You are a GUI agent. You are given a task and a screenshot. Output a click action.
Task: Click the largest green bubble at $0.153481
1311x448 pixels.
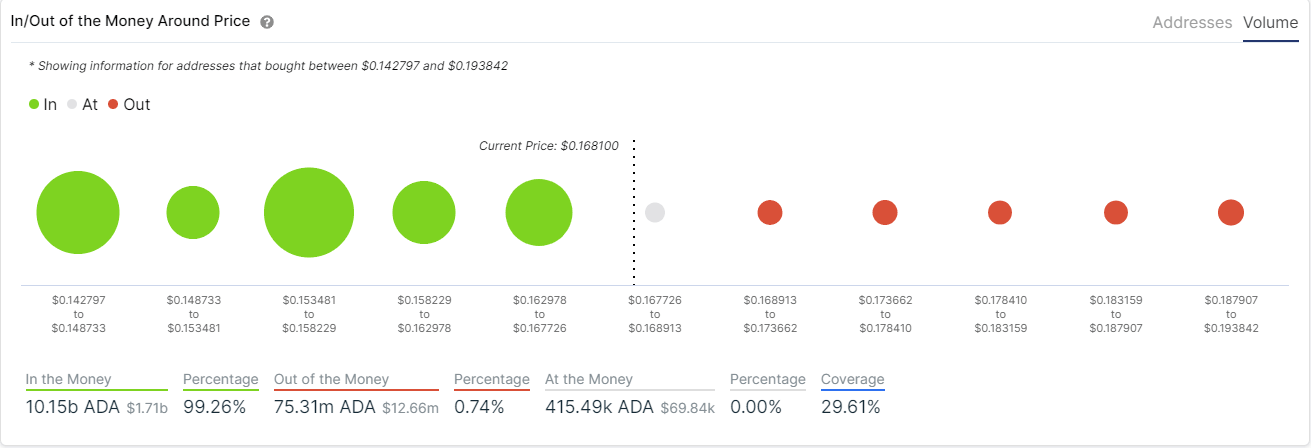(x=309, y=213)
